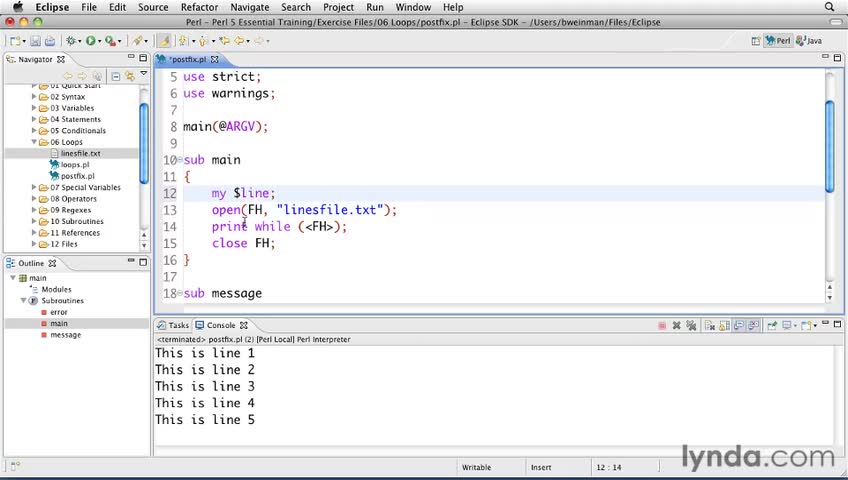Collapse the 06 Loops folder

point(34,142)
